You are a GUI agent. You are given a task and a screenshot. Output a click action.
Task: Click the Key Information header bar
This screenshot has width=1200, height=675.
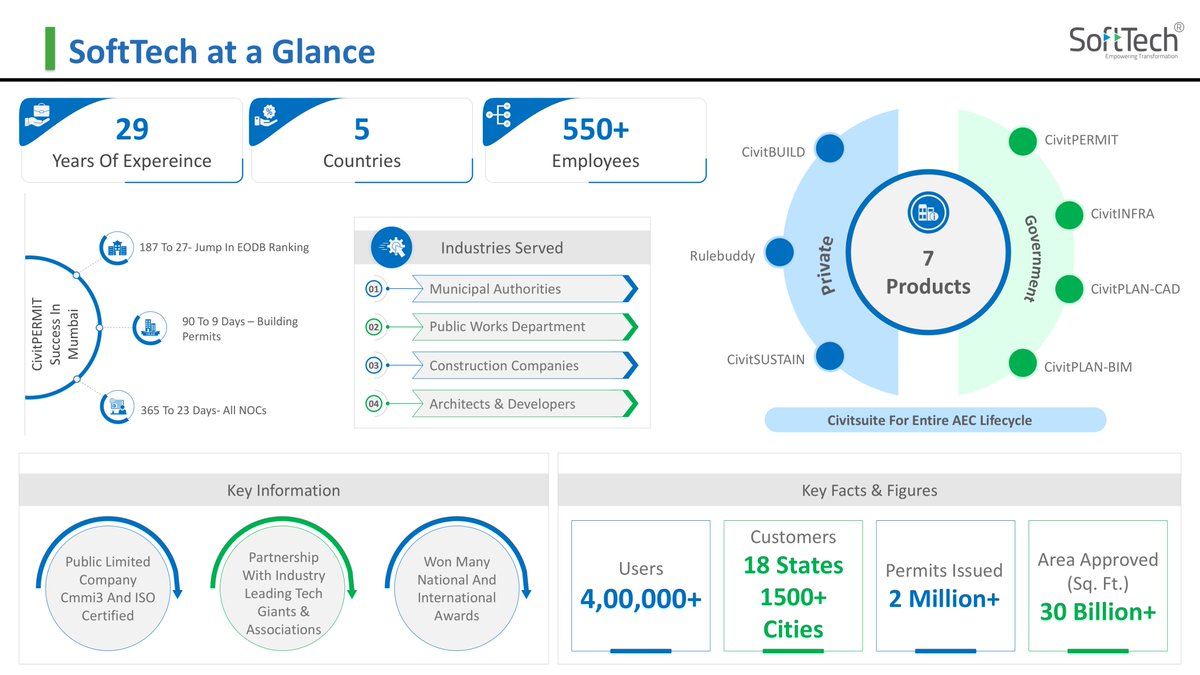[x=283, y=491]
